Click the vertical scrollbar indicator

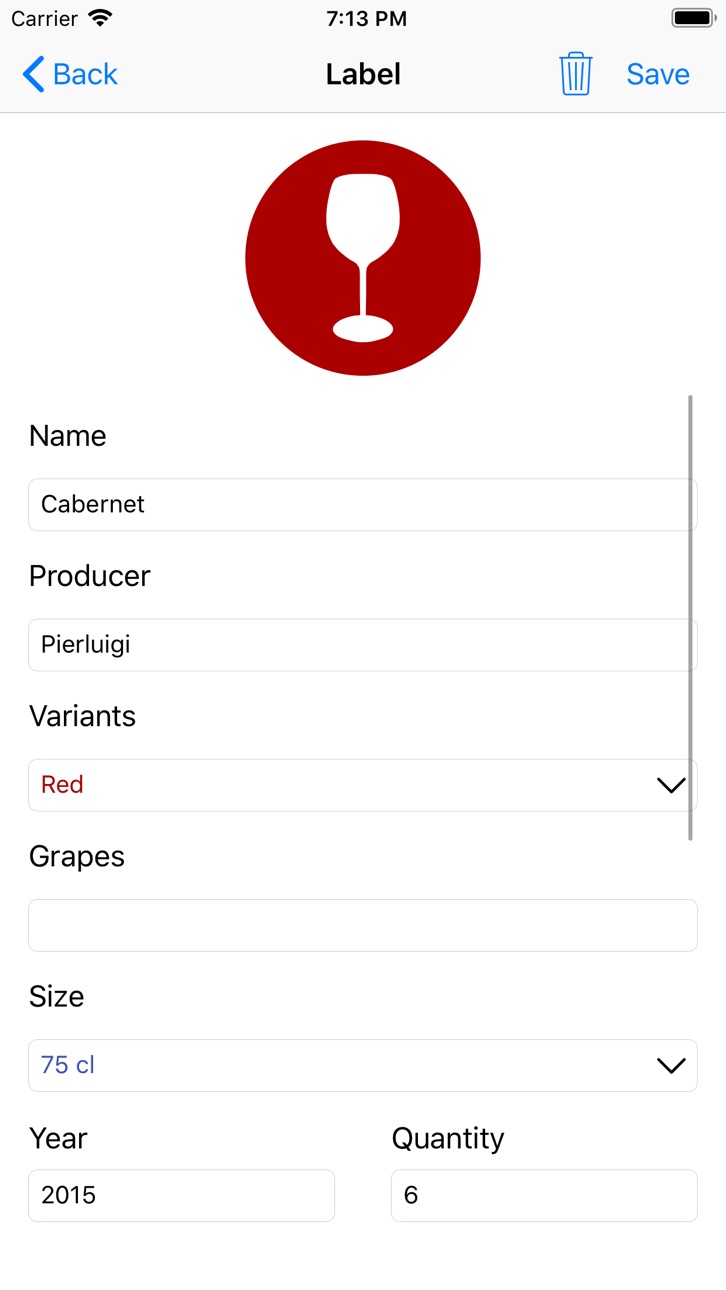pos(690,618)
